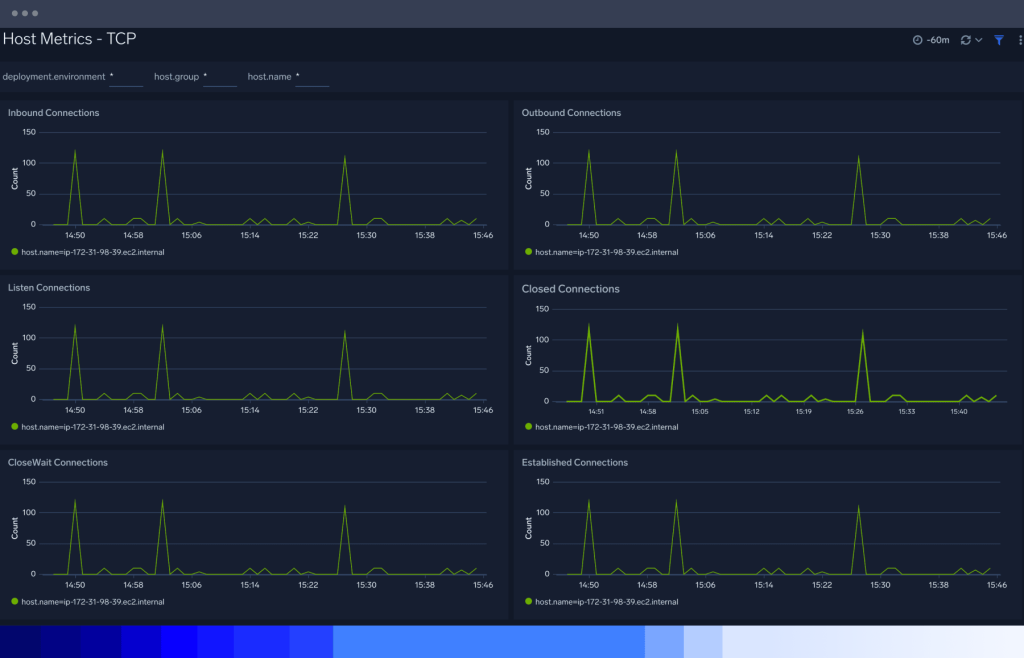1024x658 pixels.
Task: Click the green legend dot under Inbound Connections
Action: (14, 252)
